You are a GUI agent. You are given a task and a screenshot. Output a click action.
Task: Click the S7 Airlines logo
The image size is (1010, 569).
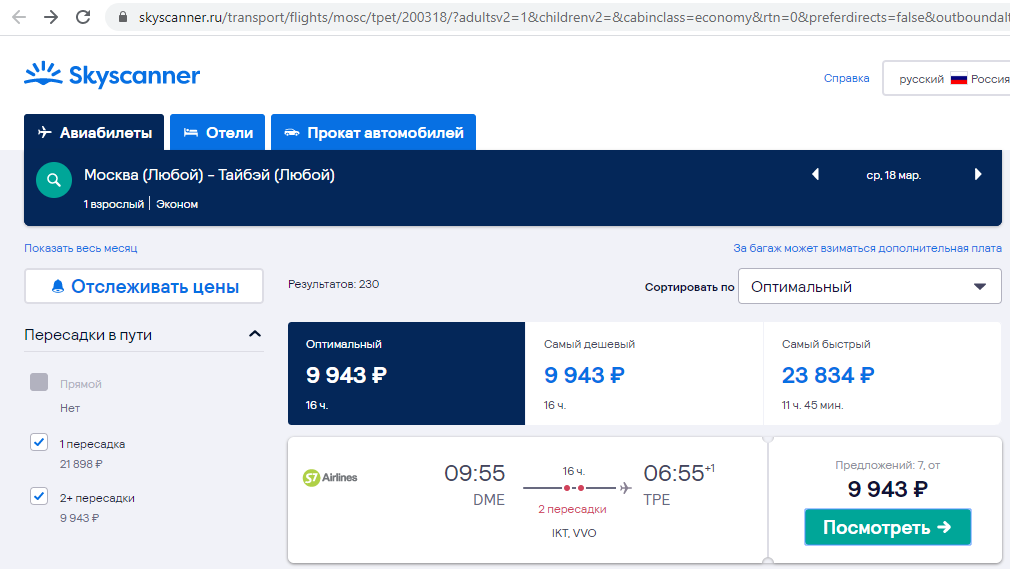click(330, 478)
